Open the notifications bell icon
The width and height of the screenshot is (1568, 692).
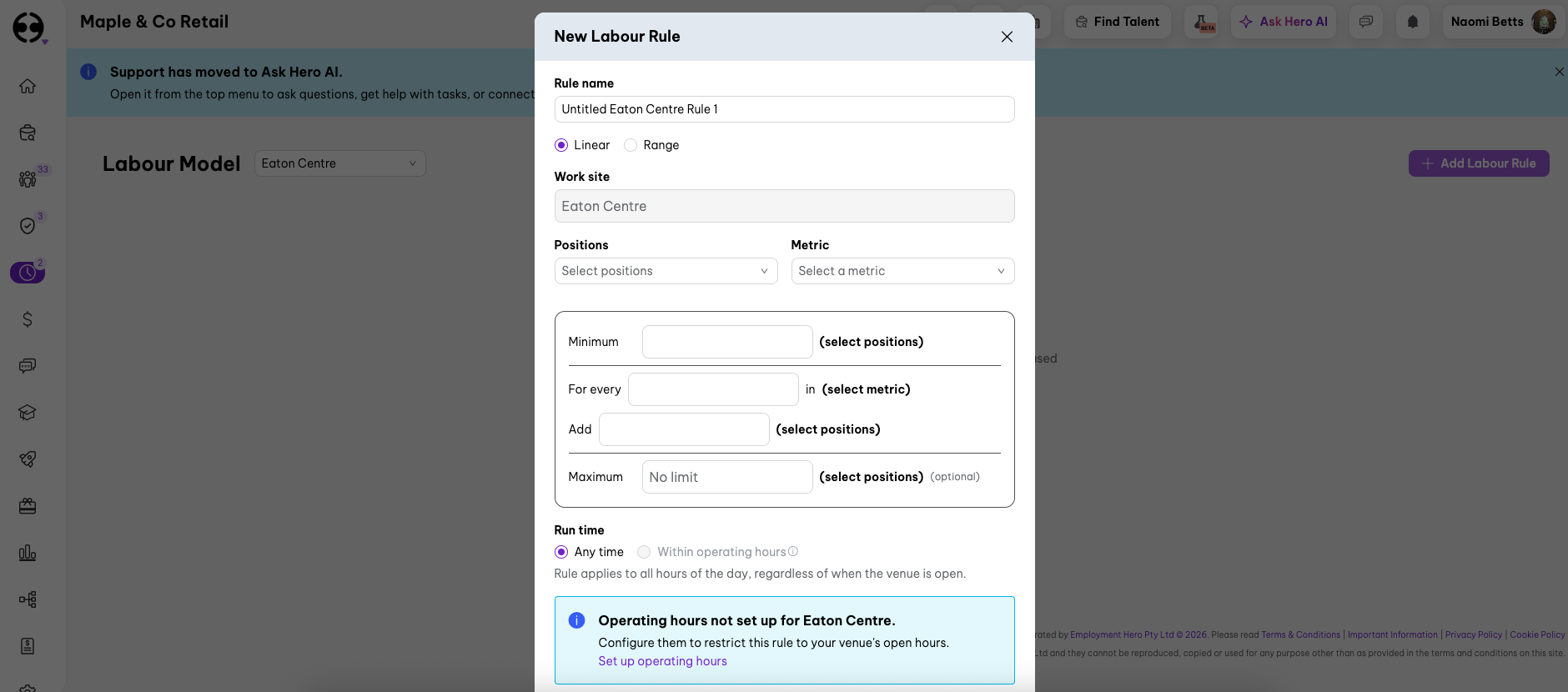point(1413,22)
